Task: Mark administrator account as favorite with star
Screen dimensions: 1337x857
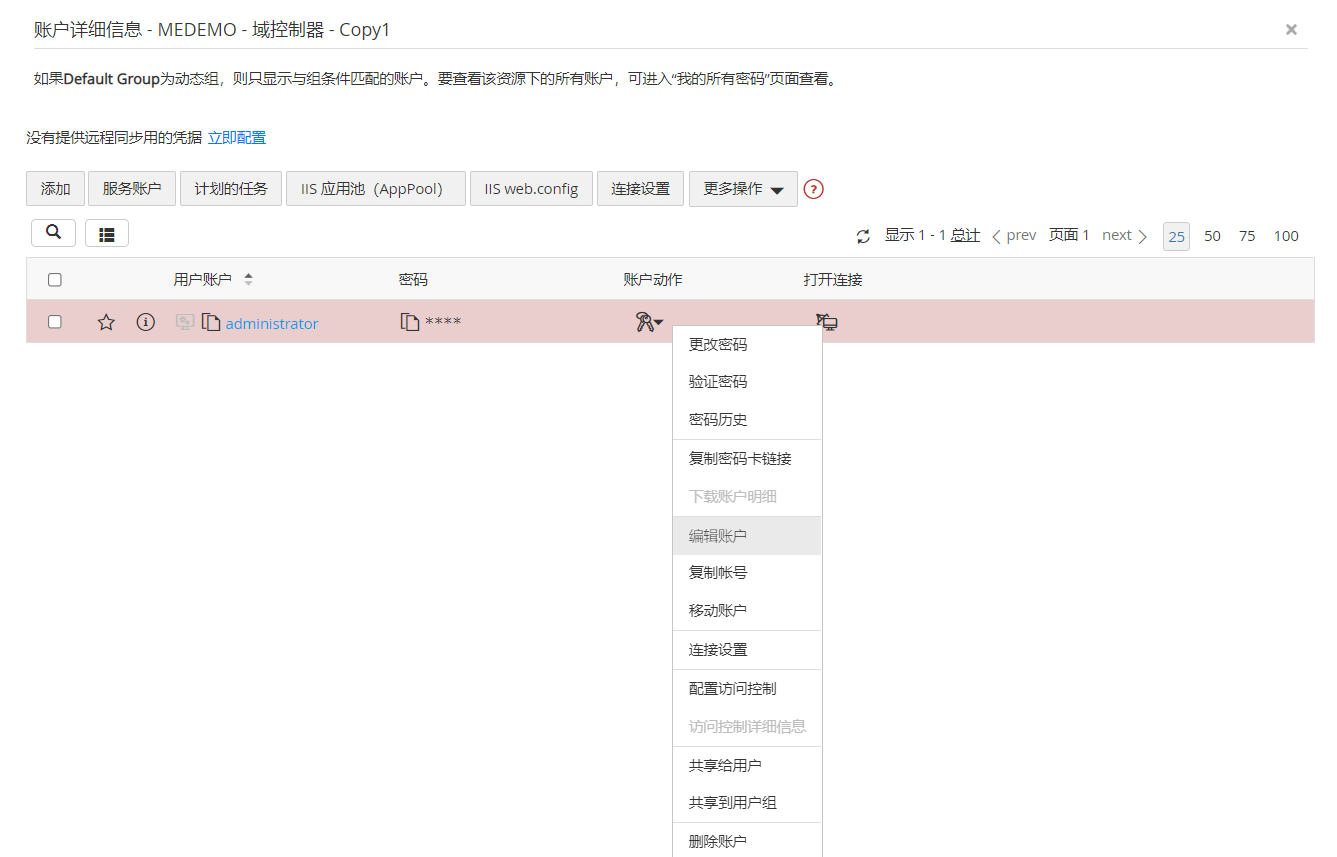Action: pos(106,322)
